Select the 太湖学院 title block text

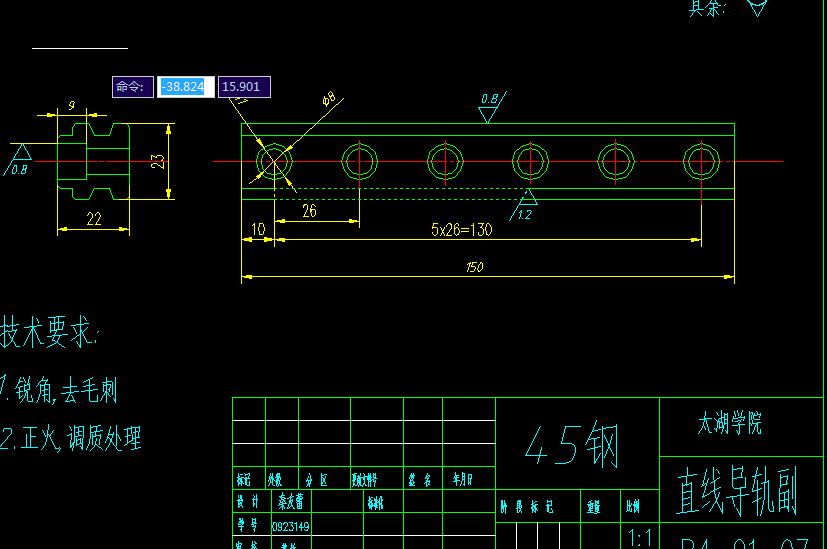tap(730, 423)
